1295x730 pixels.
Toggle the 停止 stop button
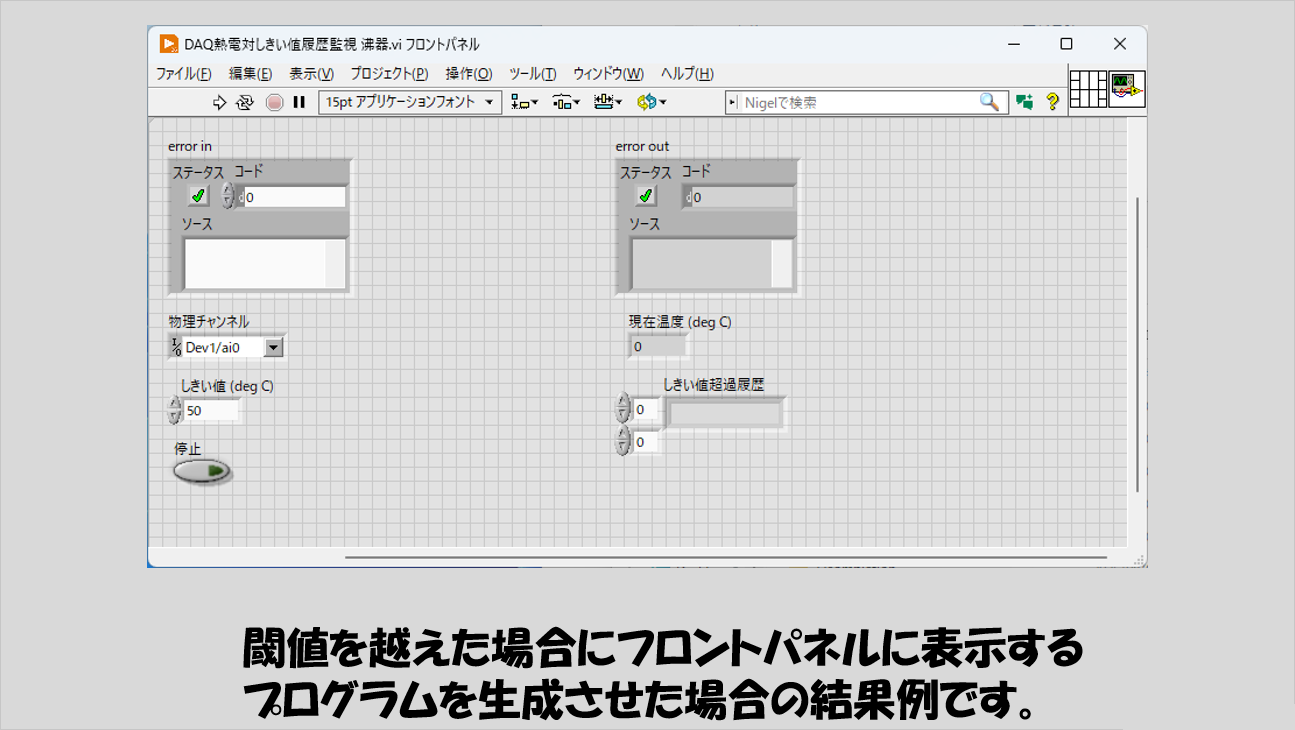(x=202, y=471)
